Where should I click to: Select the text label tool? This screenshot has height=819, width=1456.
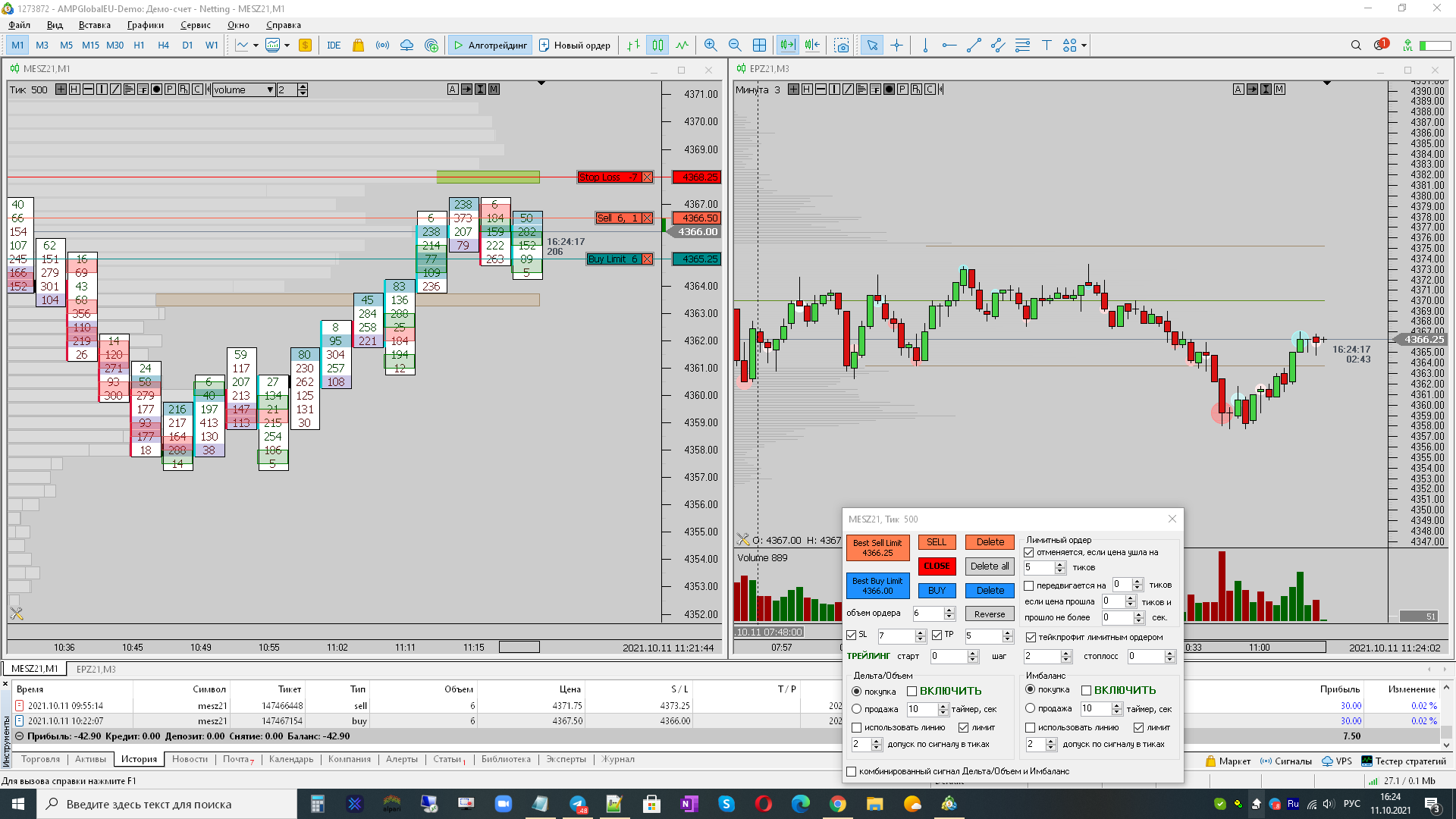pos(1046,45)
